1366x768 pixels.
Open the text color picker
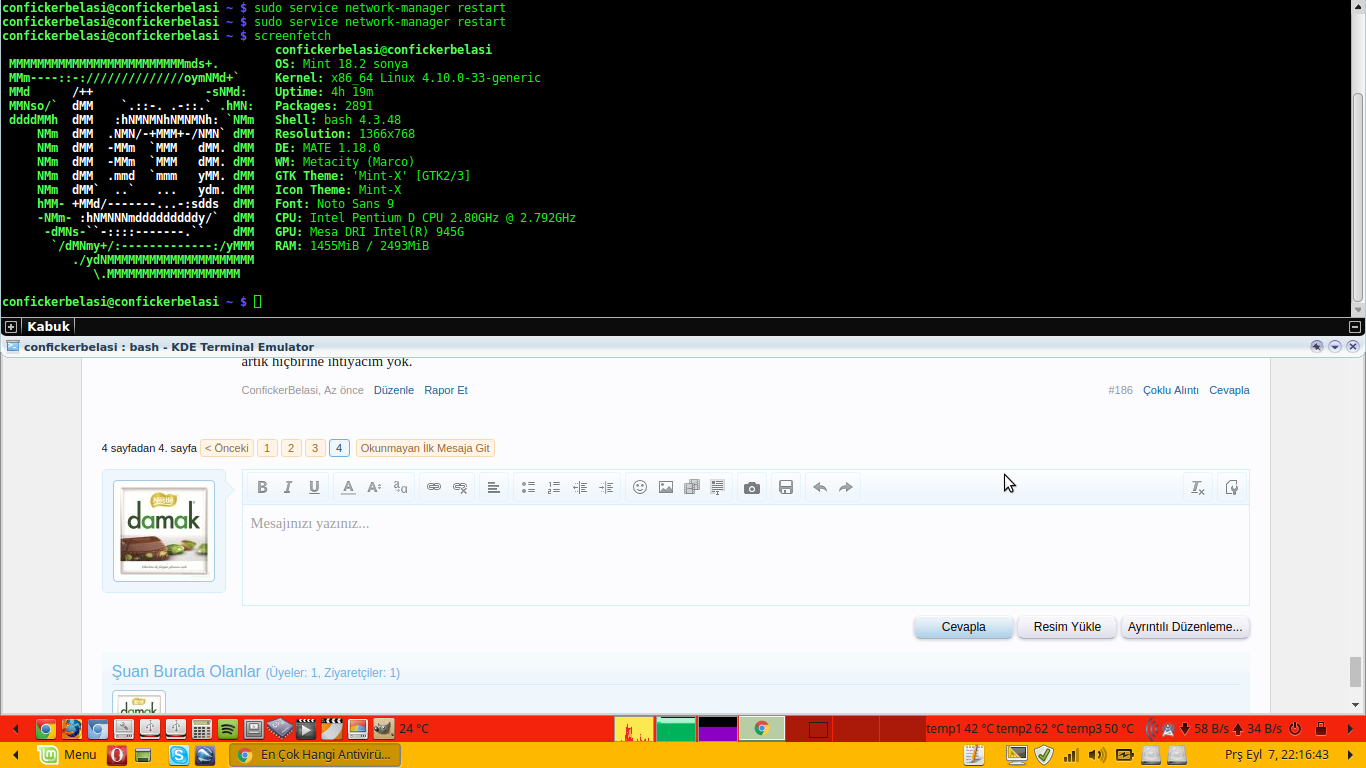pyautogui.click(x=348, y=487)
